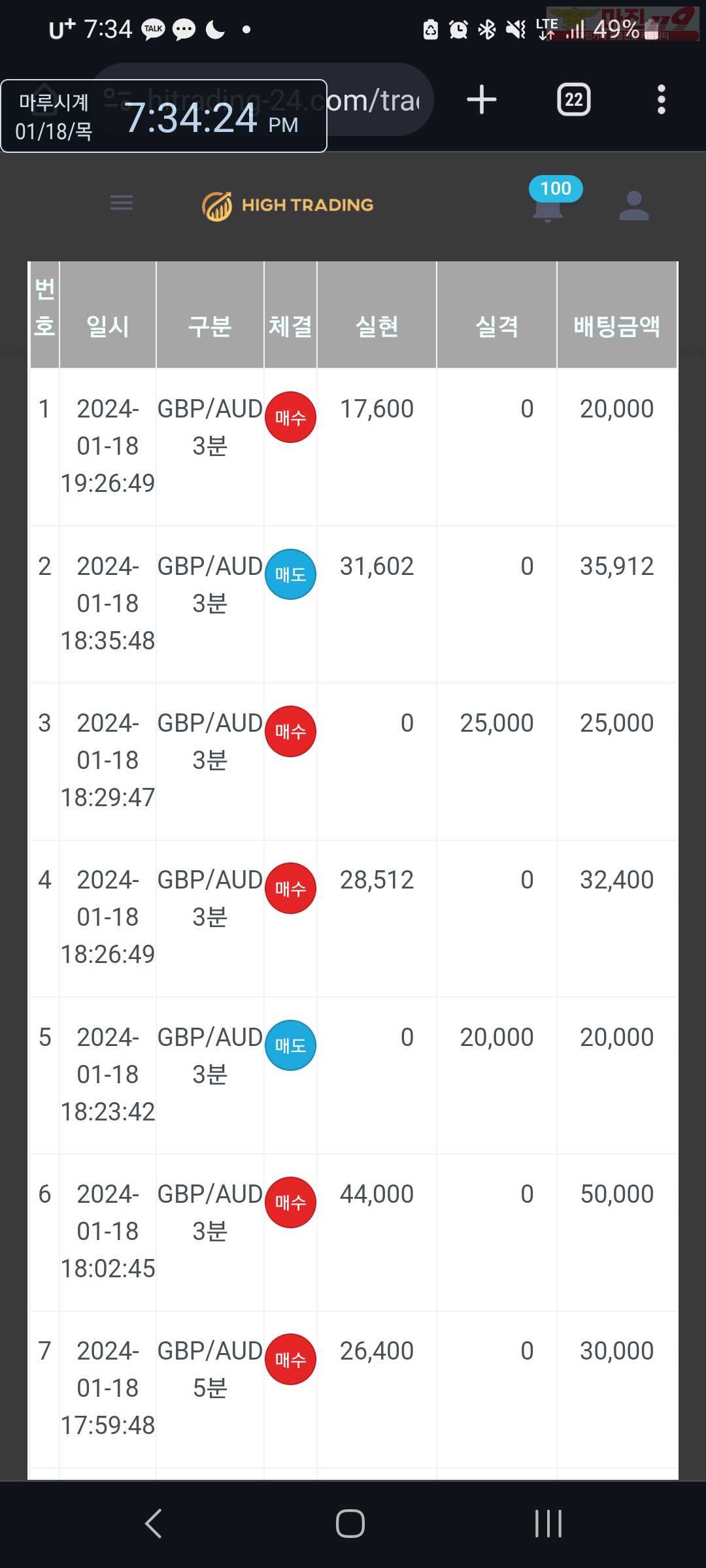706x1568 pixels.
Task: Open the hamburger menu icon
Action: point(122,203)
